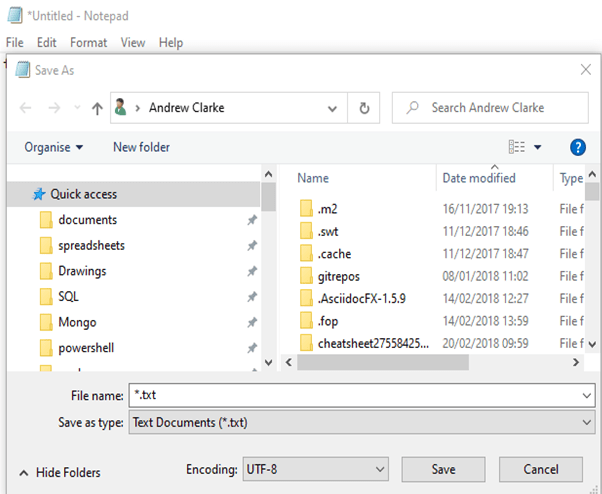The width and height of the screenshot is (602, 494).
Task: Sort files by Type column
Action: [571, 178]
